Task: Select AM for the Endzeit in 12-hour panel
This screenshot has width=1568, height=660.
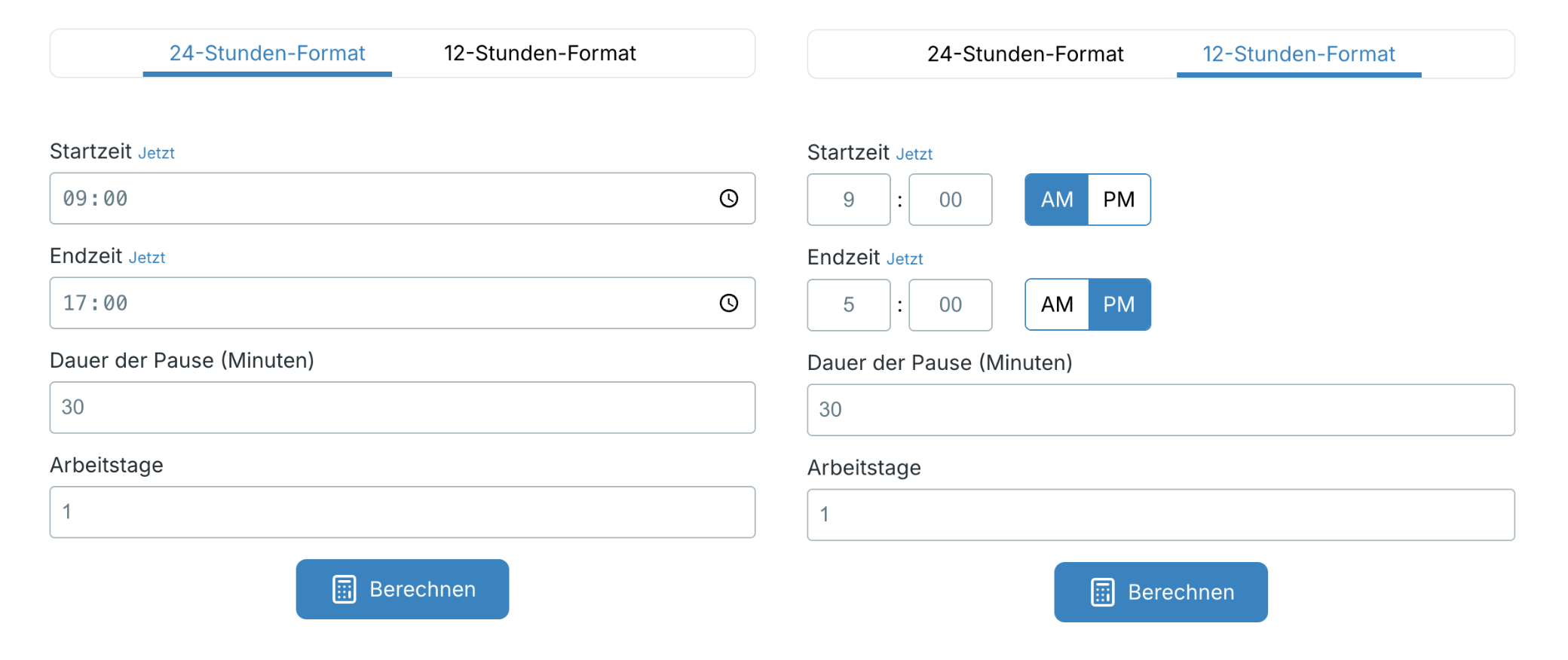Action: pyautogui.click(x=1056, y=304)
